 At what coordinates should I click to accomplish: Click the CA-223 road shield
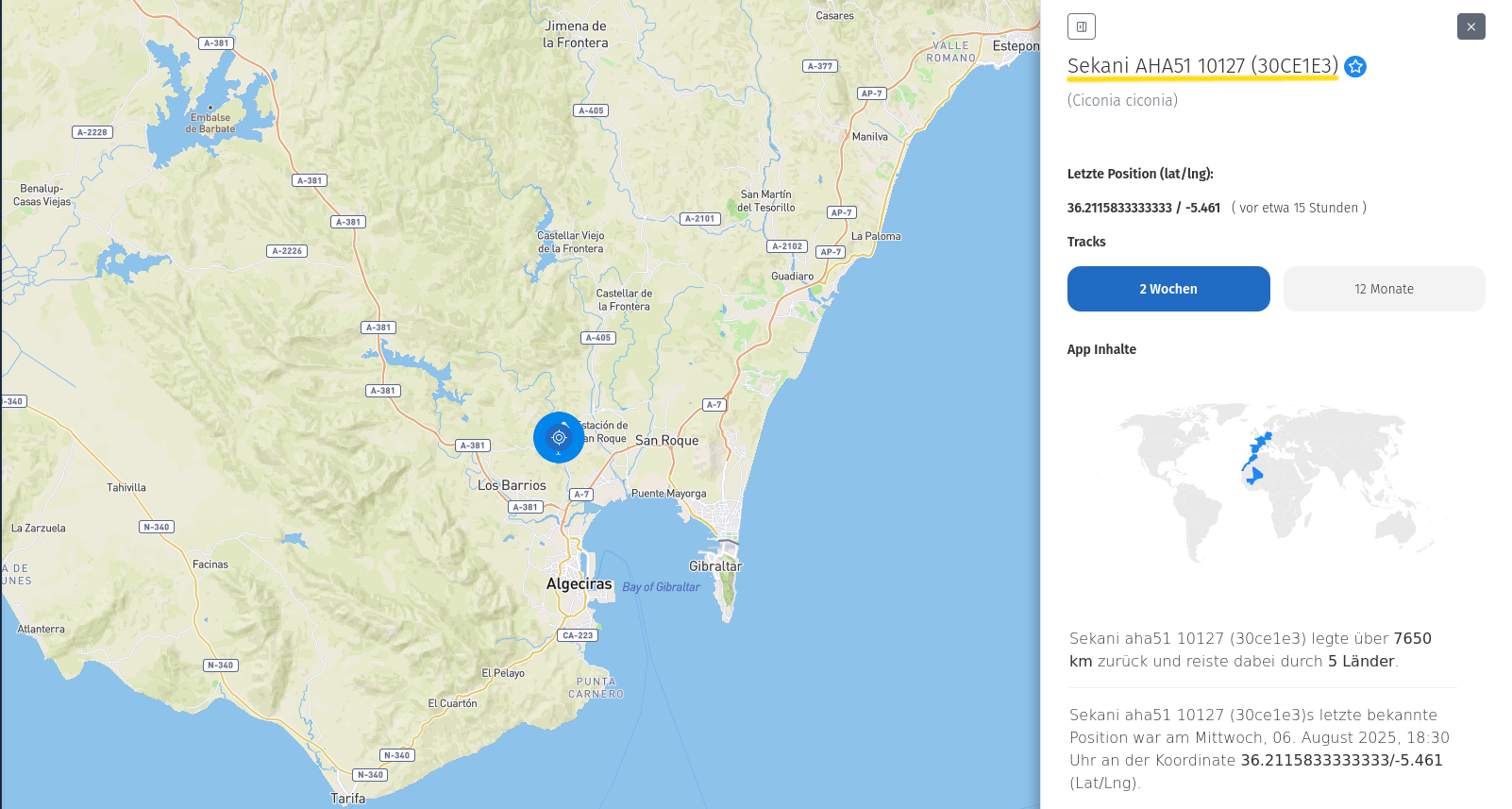[x=578, y=635]
